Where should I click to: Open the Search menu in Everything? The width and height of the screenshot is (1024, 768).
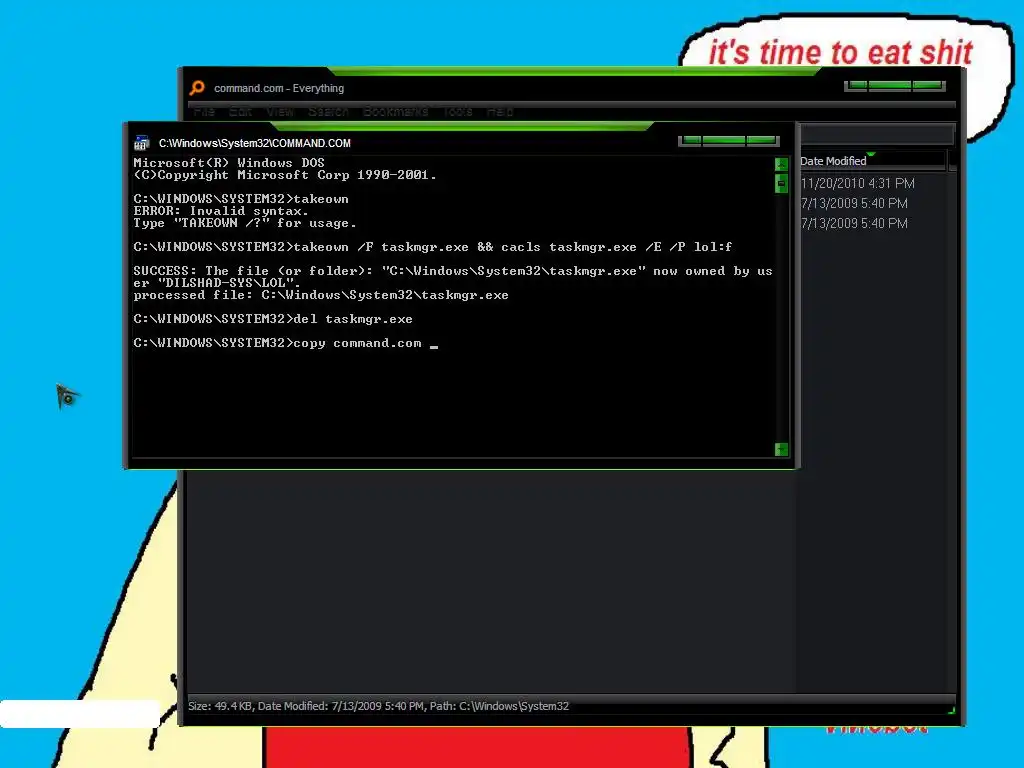tap(328, 112)
